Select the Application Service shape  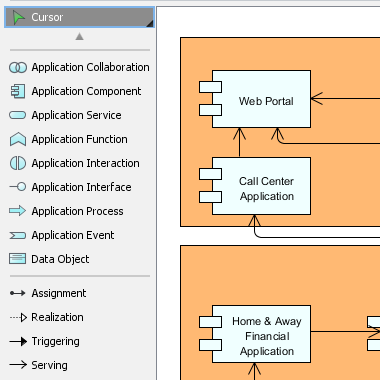tap(79, 115)
